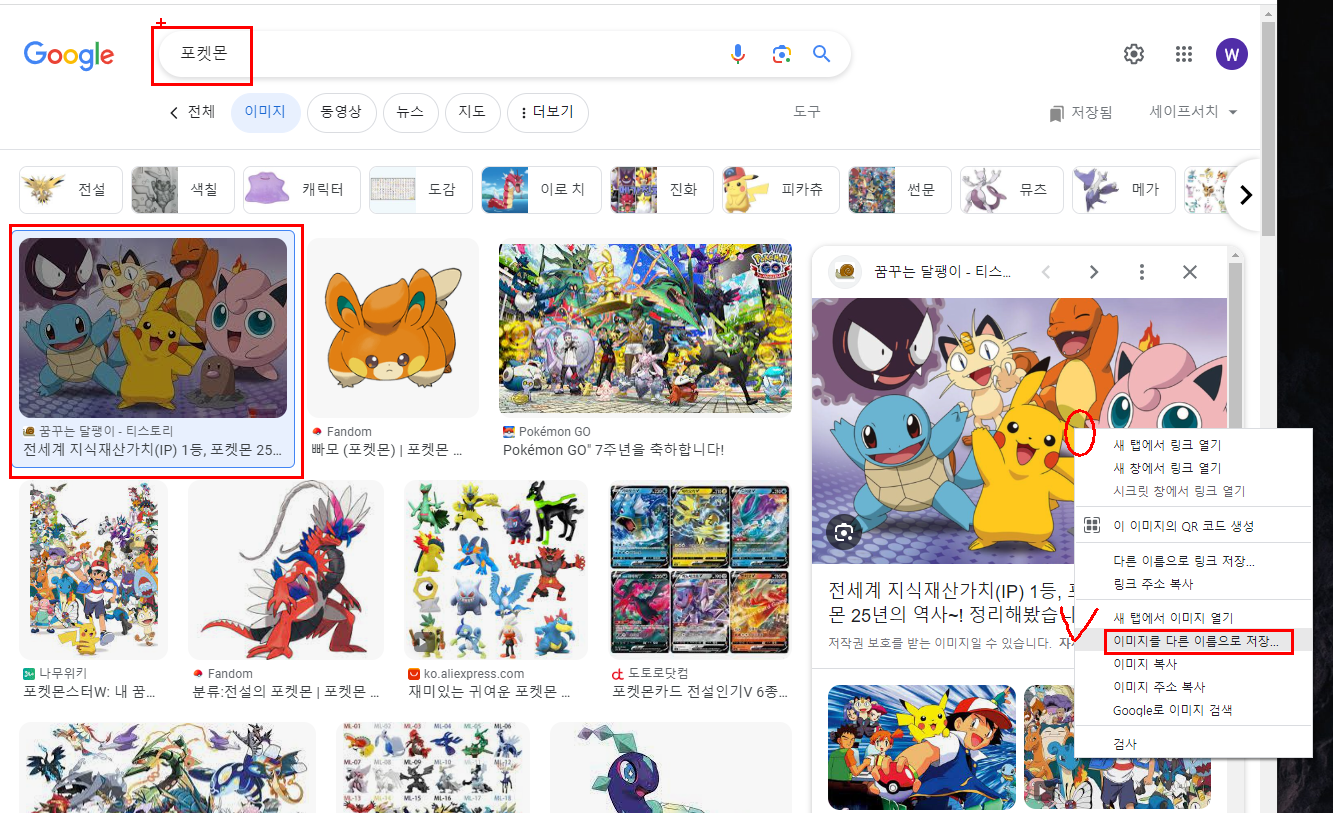The width and height of the screenshot is (1333, 813).
Task: Start voice search with the microphone icon
Action: pyautogui.click(x=738, y=54)
